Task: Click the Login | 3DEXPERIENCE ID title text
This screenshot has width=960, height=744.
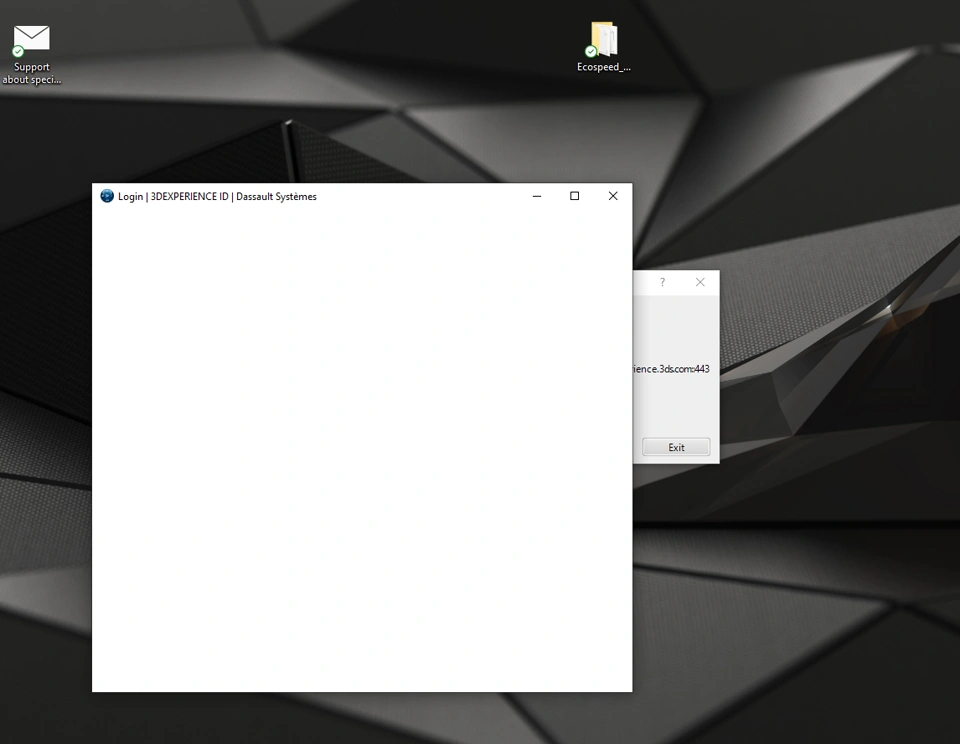Action: tap(217, 197)
